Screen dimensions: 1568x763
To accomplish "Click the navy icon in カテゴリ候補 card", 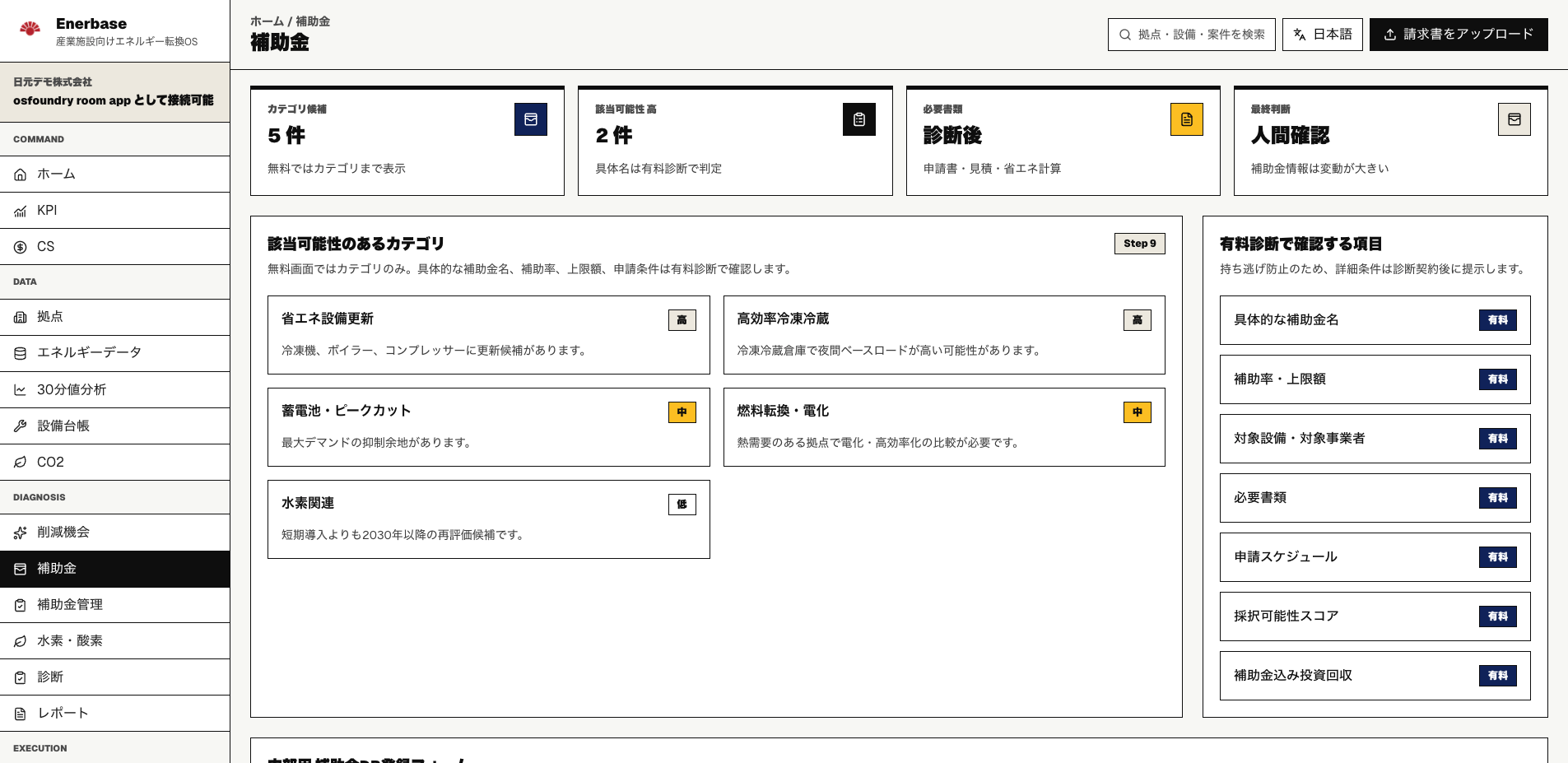I will pos(531,119).
